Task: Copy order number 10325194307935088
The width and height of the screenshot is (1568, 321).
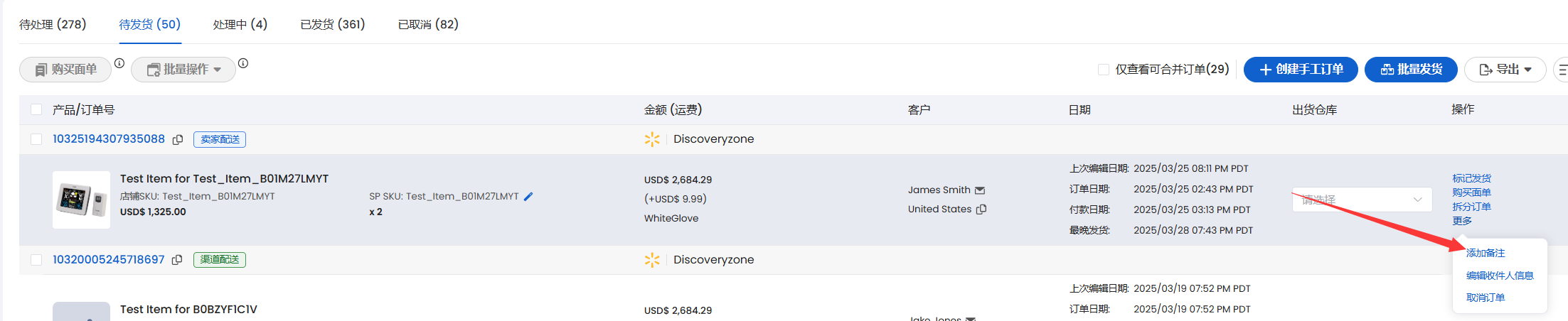Action: [178, 139]
